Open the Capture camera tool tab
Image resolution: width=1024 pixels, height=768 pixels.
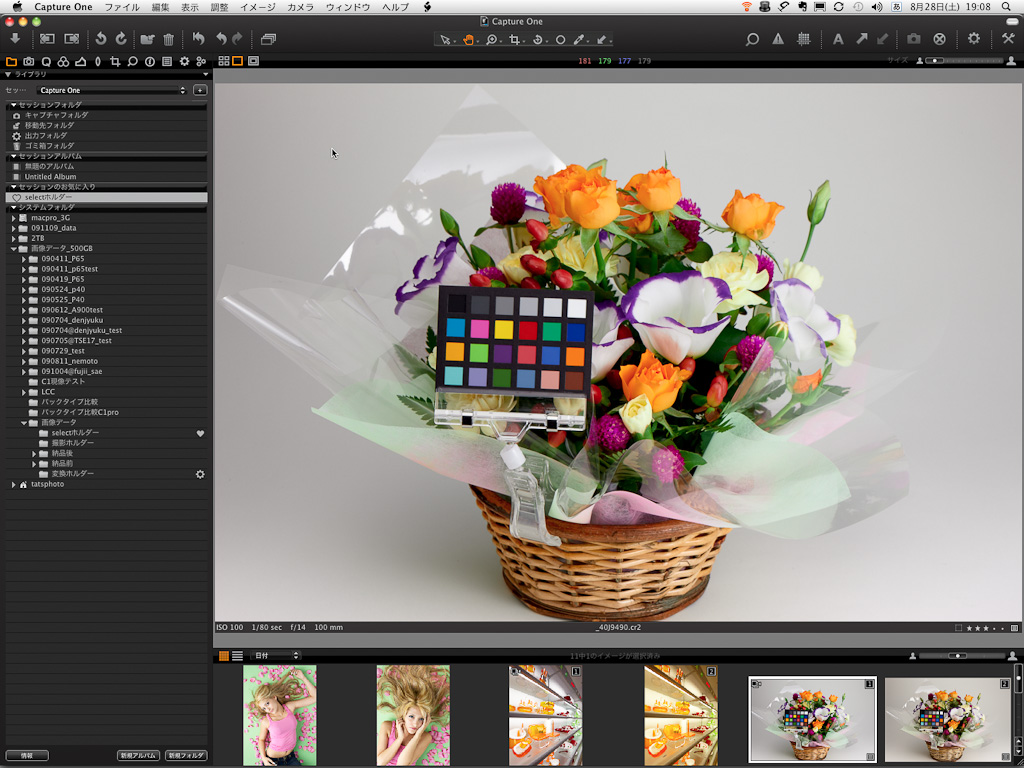(28, 62)
